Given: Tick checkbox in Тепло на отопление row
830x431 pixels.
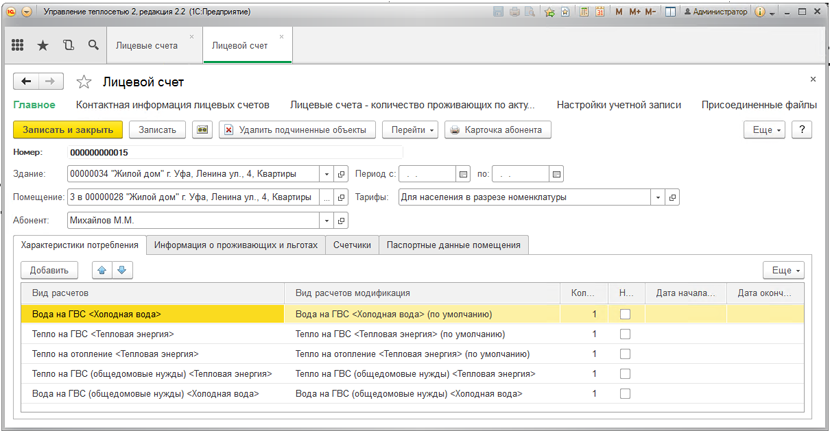Looking at the screenshot, I should click(x=625, y=354).
